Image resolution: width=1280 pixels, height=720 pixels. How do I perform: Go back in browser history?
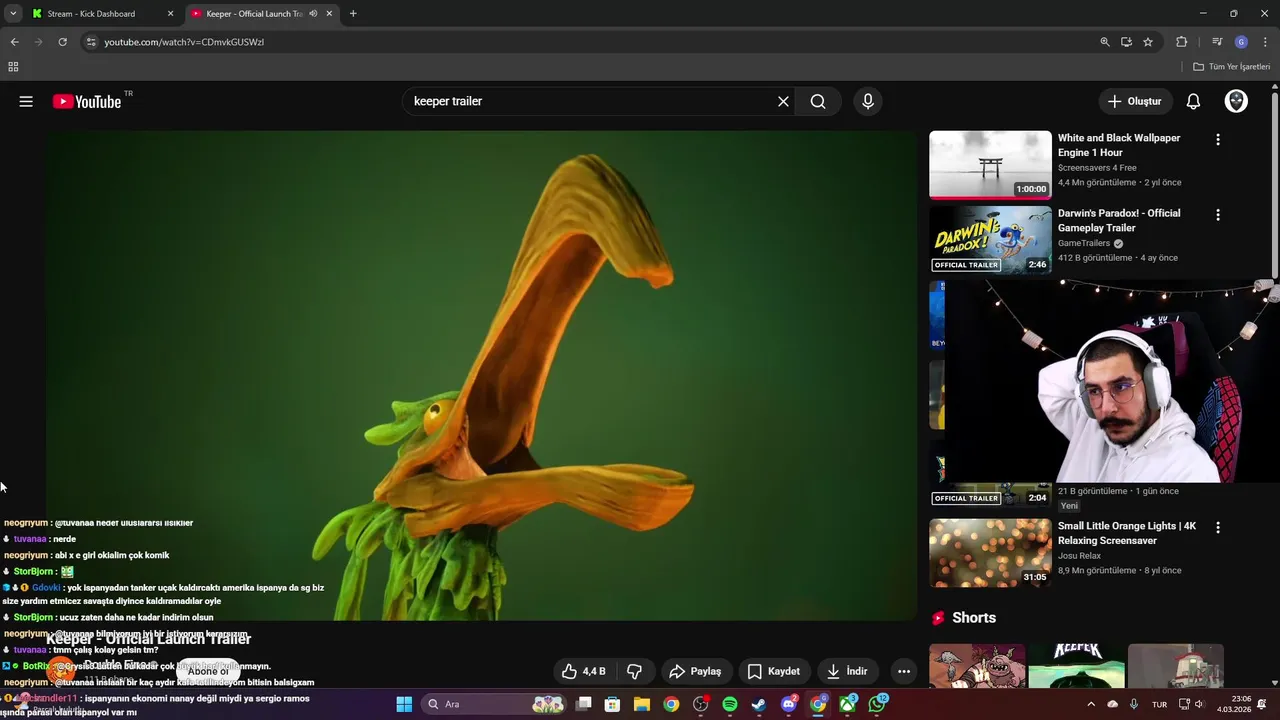14,42
